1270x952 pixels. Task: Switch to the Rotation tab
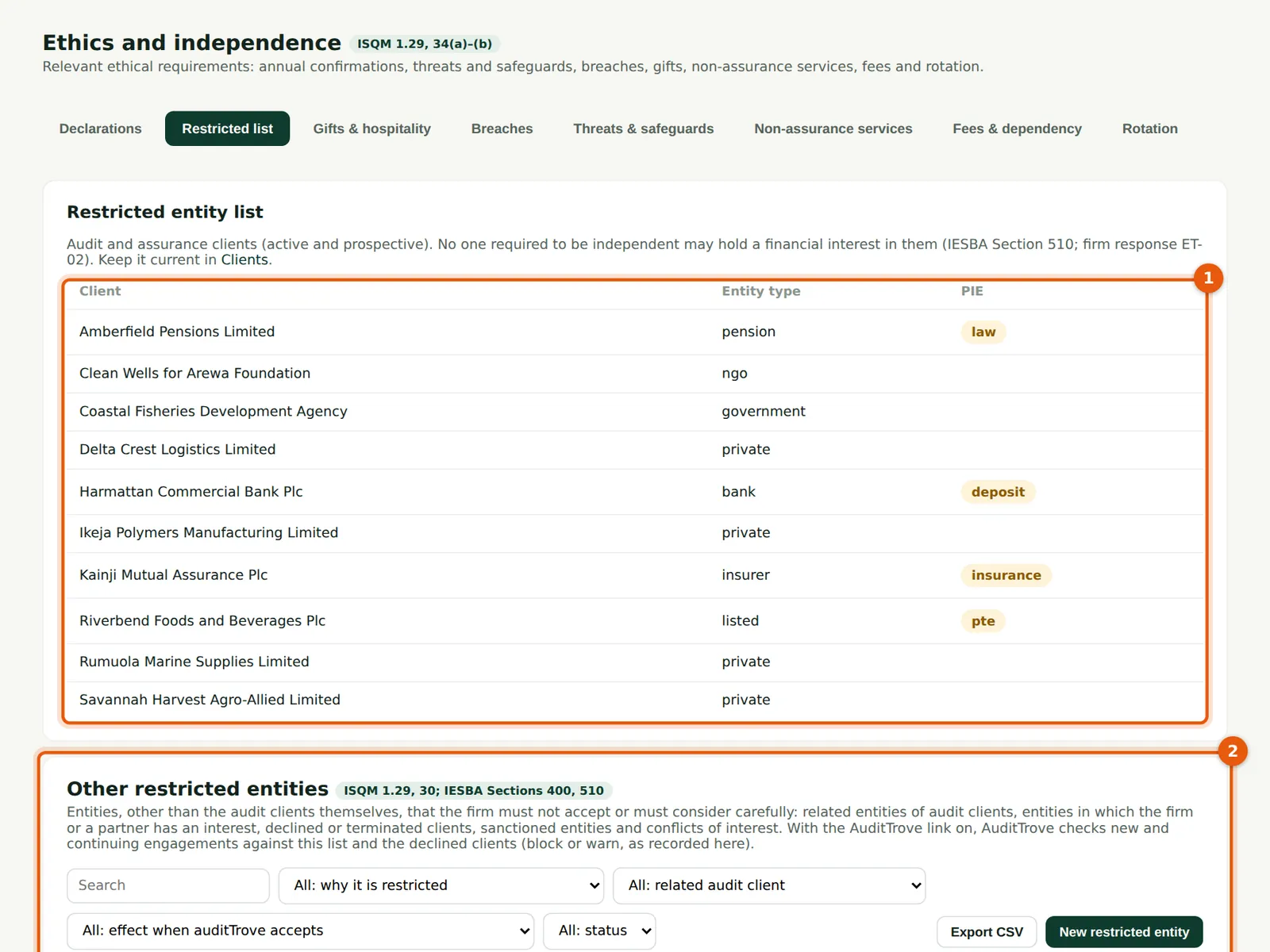tap(1149, 129)
